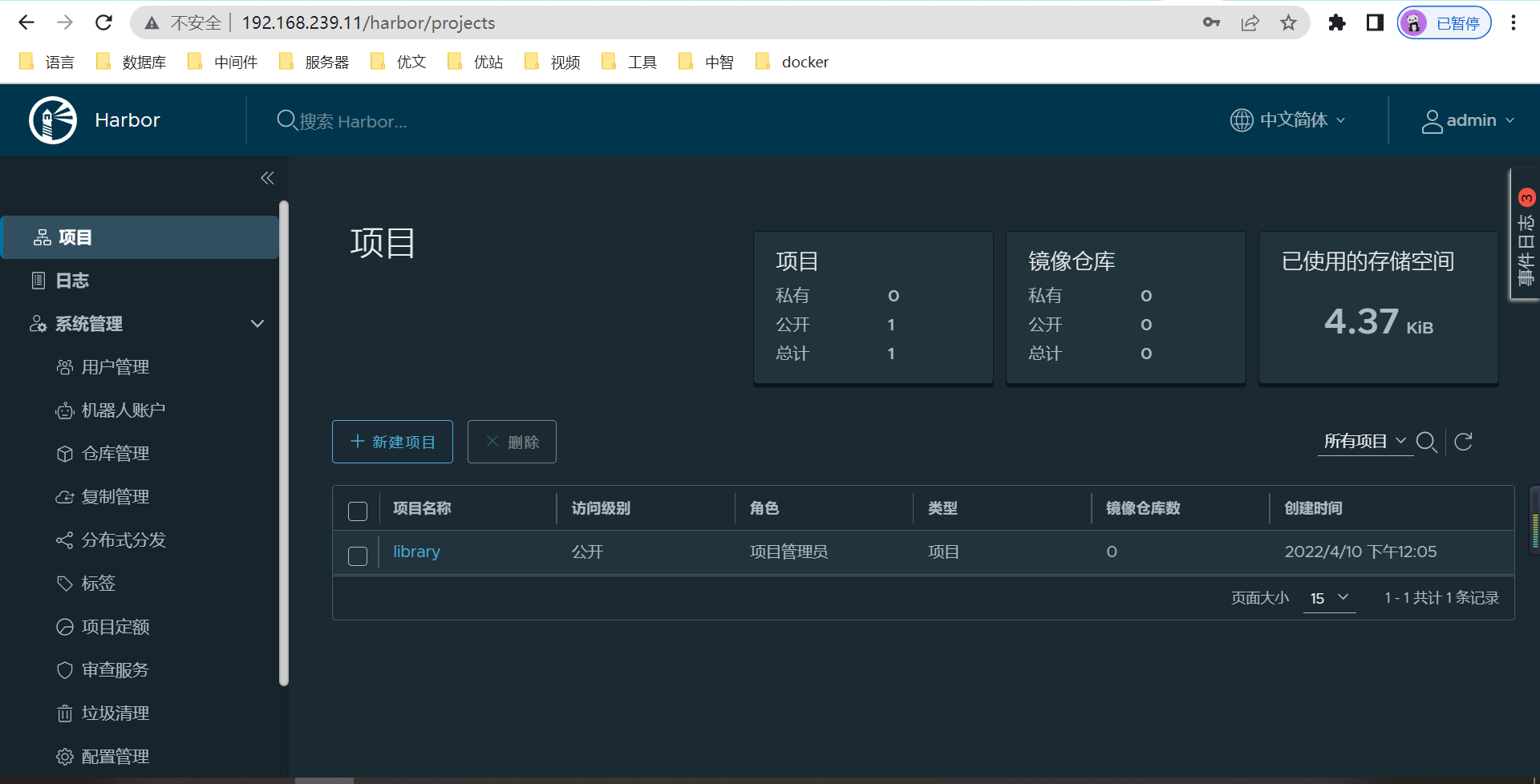Collapse the sidebar with double-chevron icon
Image resolution: width=1540 pixels, height=784 pixels.
tap(267, 178)
